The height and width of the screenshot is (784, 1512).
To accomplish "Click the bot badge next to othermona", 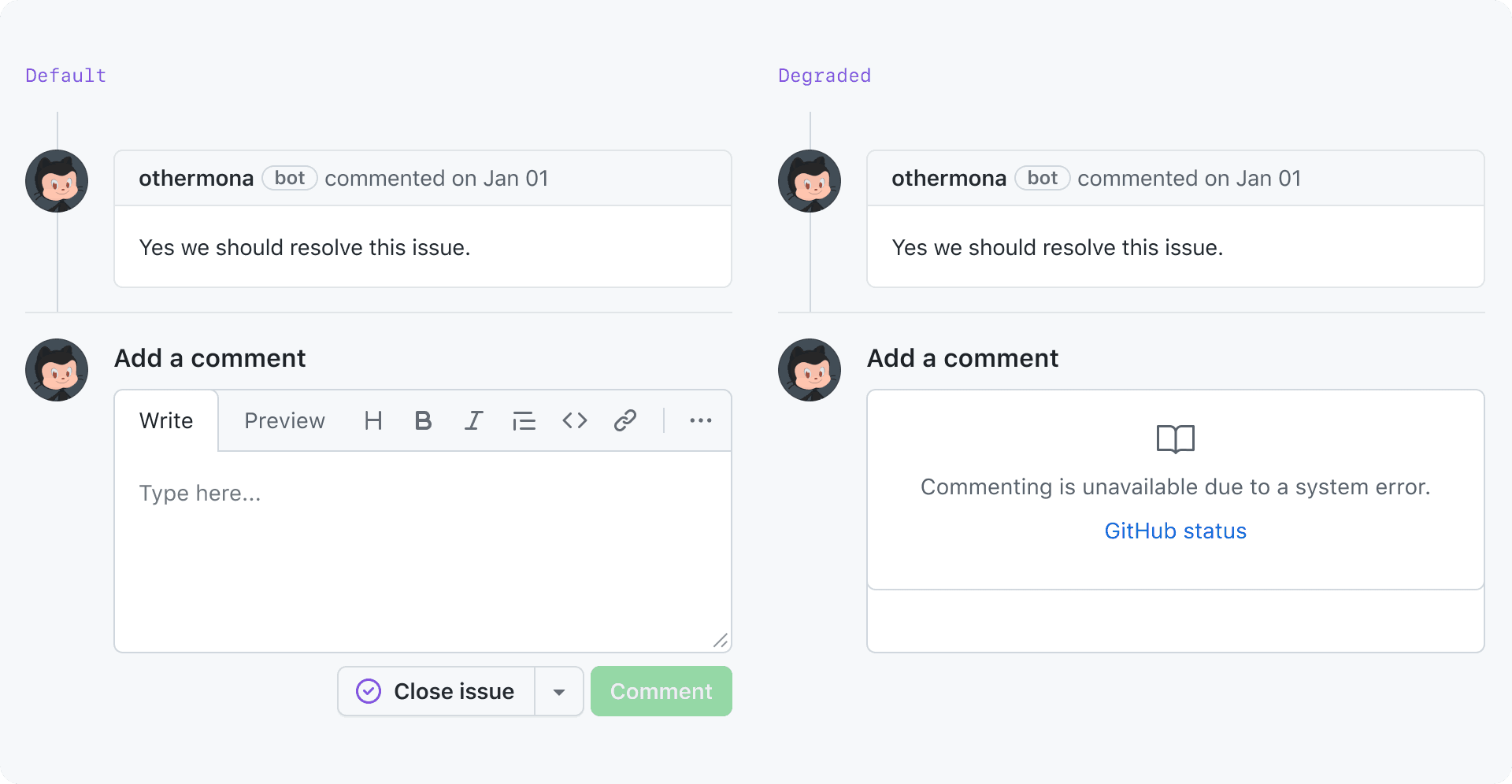I will pos(289,178).
